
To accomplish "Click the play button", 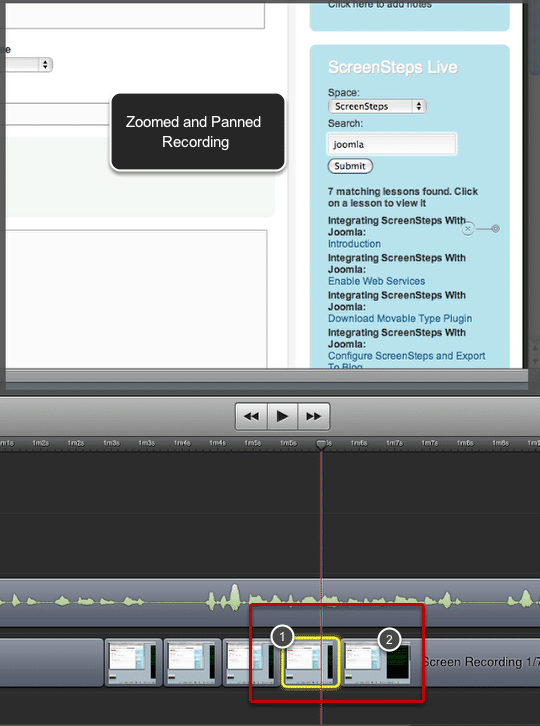I will point(283,416).
